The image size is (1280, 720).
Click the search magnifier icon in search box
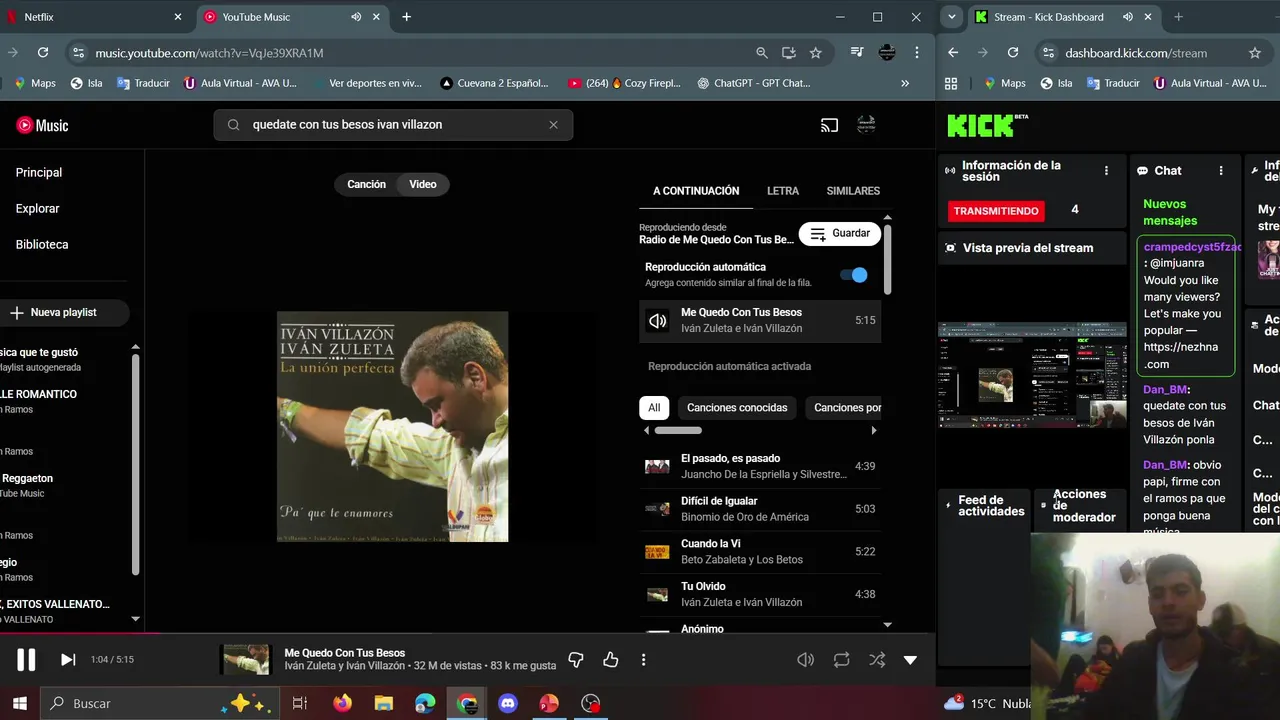pyautogui.click(x=233, y=125)
